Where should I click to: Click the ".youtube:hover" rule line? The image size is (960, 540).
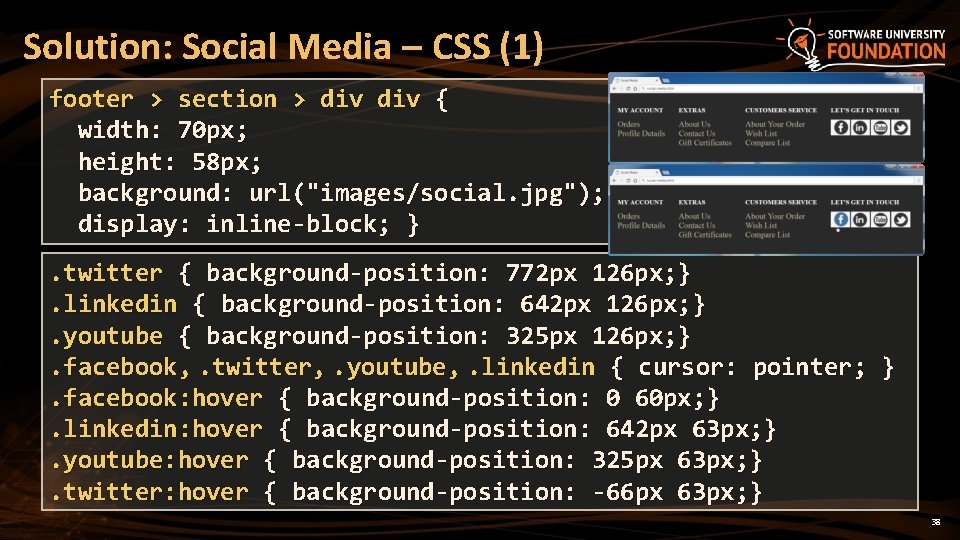(x=406, y=460)
